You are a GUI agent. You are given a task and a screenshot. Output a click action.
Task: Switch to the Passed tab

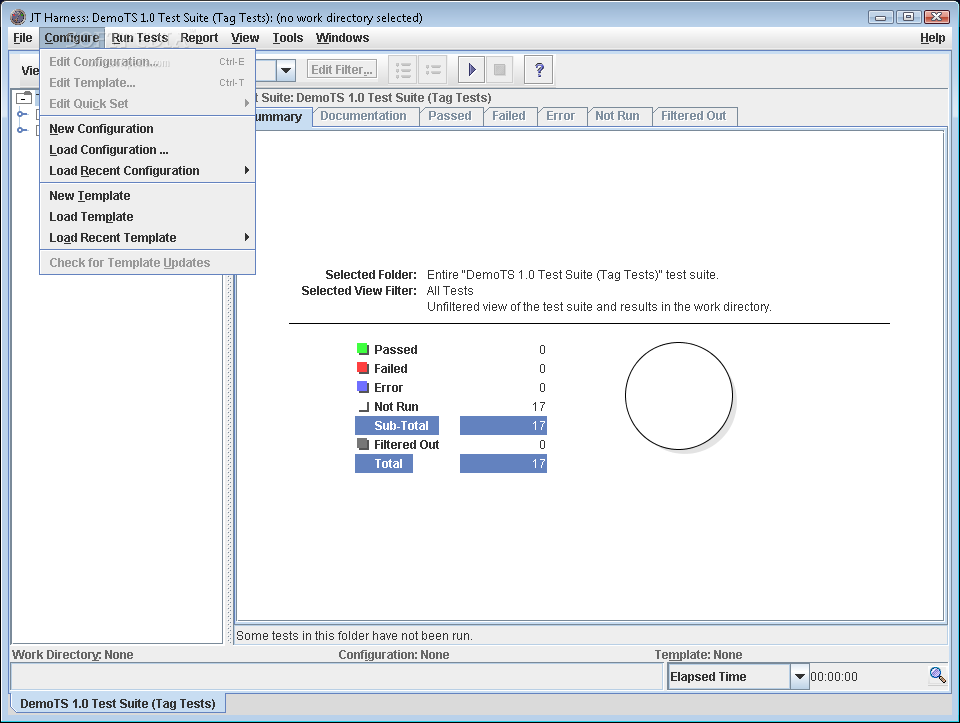tap(450, 116)
